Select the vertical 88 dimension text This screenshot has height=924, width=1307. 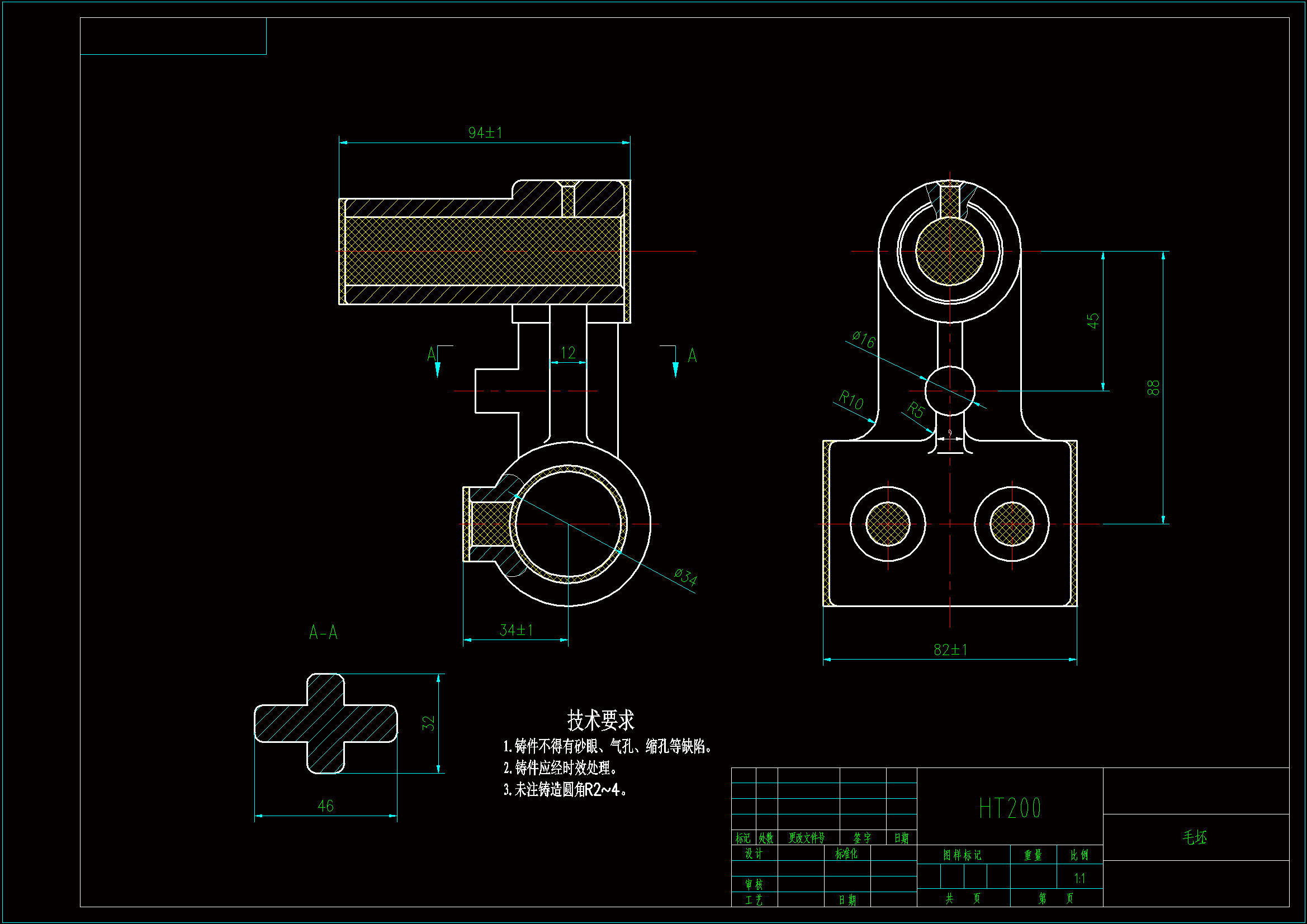click(x=1153, y=388)
